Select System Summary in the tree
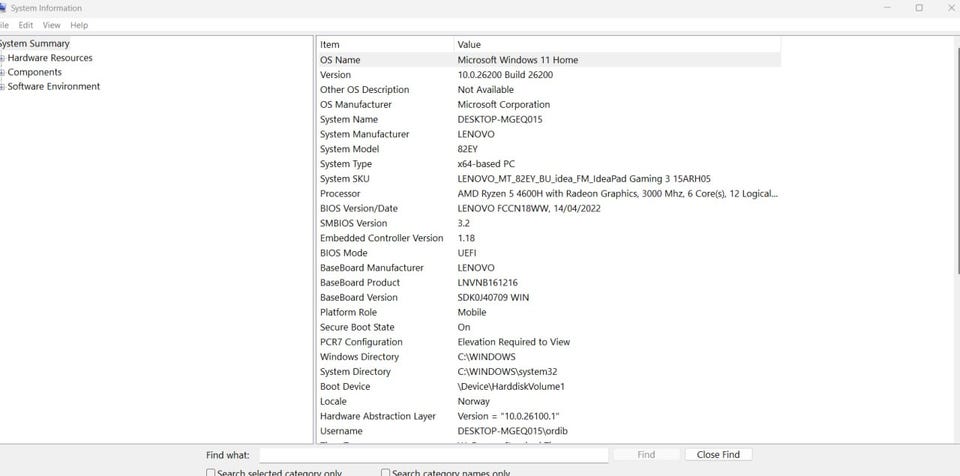This screenshot has width=960, height=476. click(x=34, y=43)
